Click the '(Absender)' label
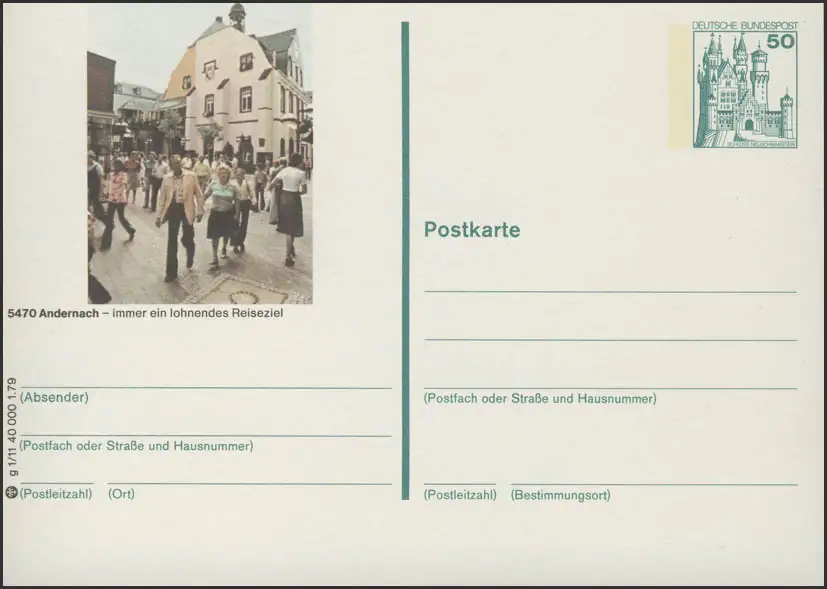Image resolution: width=827 pixels, height=589 pixels. tap(54, 397)
